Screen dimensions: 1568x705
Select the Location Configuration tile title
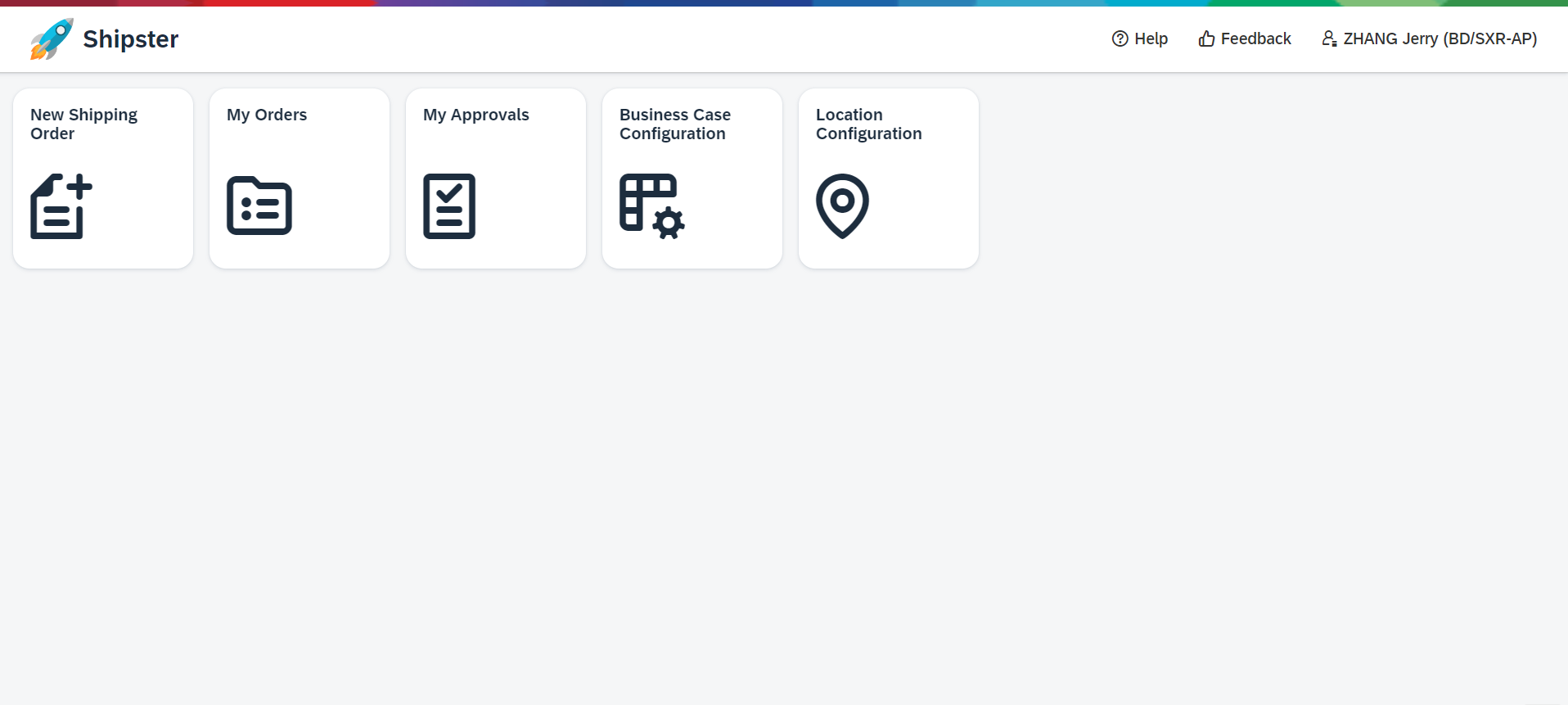click(868, 124)
